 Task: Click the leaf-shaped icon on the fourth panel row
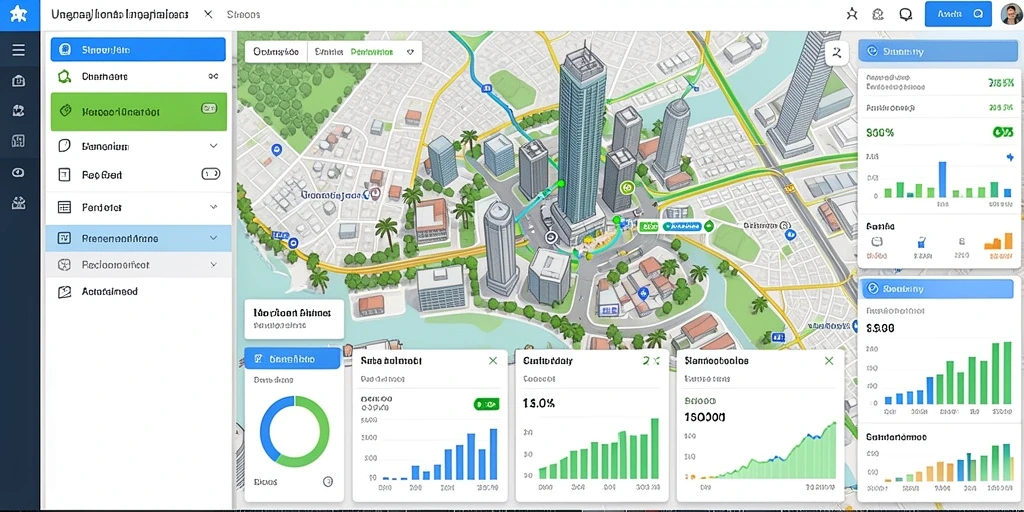click(x=64, y=146)
